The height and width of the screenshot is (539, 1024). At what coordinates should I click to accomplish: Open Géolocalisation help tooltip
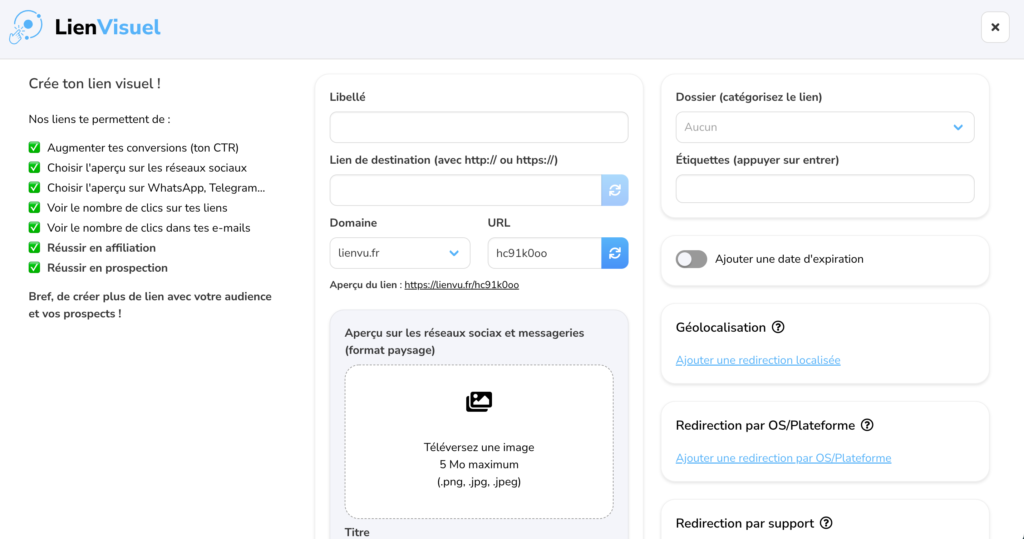(778, 327)
